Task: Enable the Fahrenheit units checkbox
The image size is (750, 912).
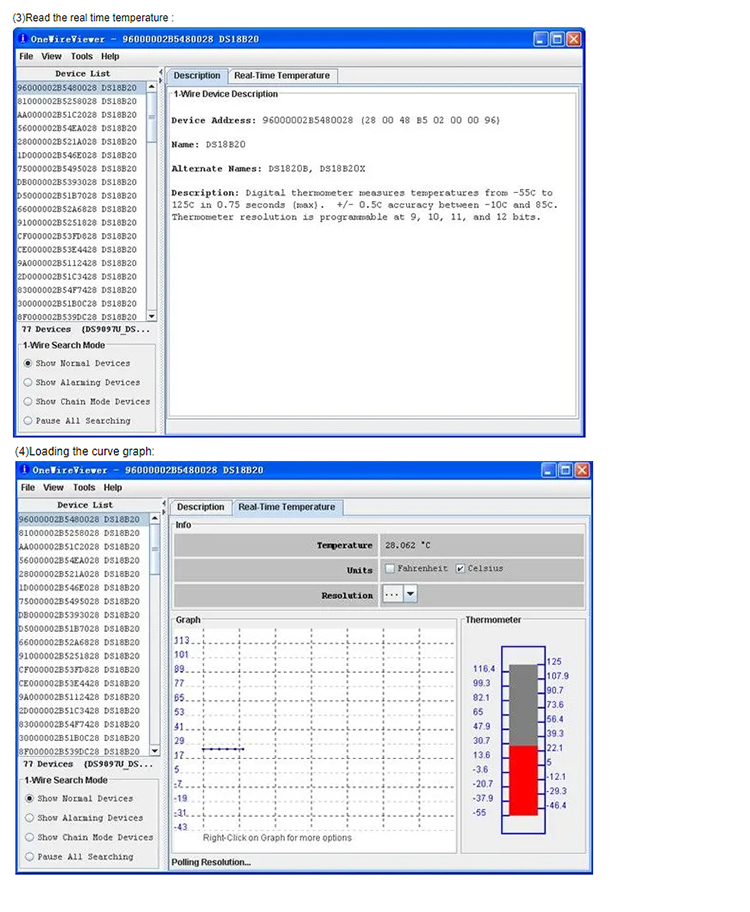Action: pos(390,568)
